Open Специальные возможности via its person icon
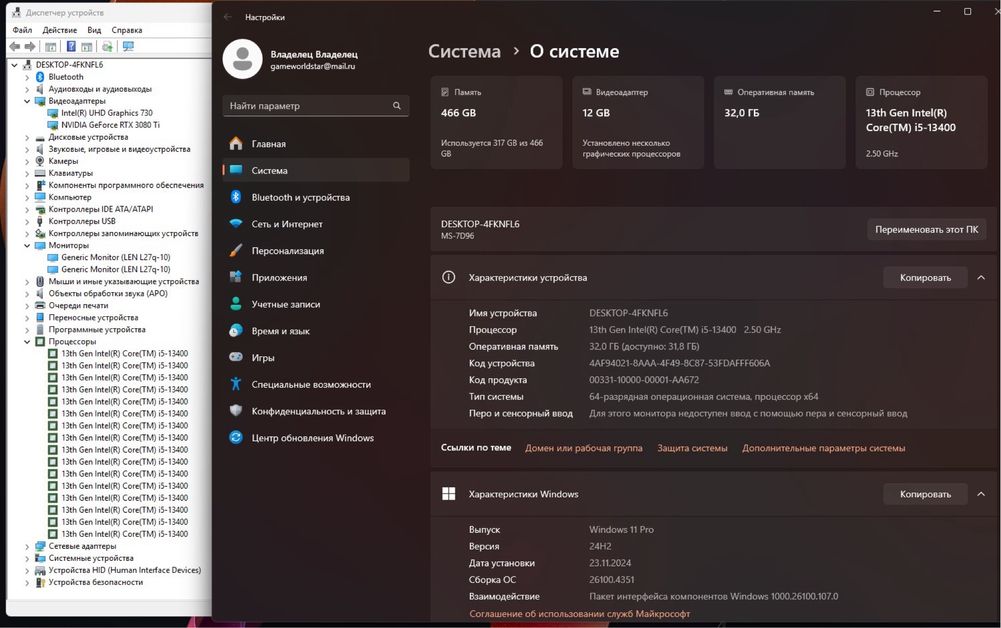The width and height of the screenshot is (1001, 628). [x=236, y=384]
